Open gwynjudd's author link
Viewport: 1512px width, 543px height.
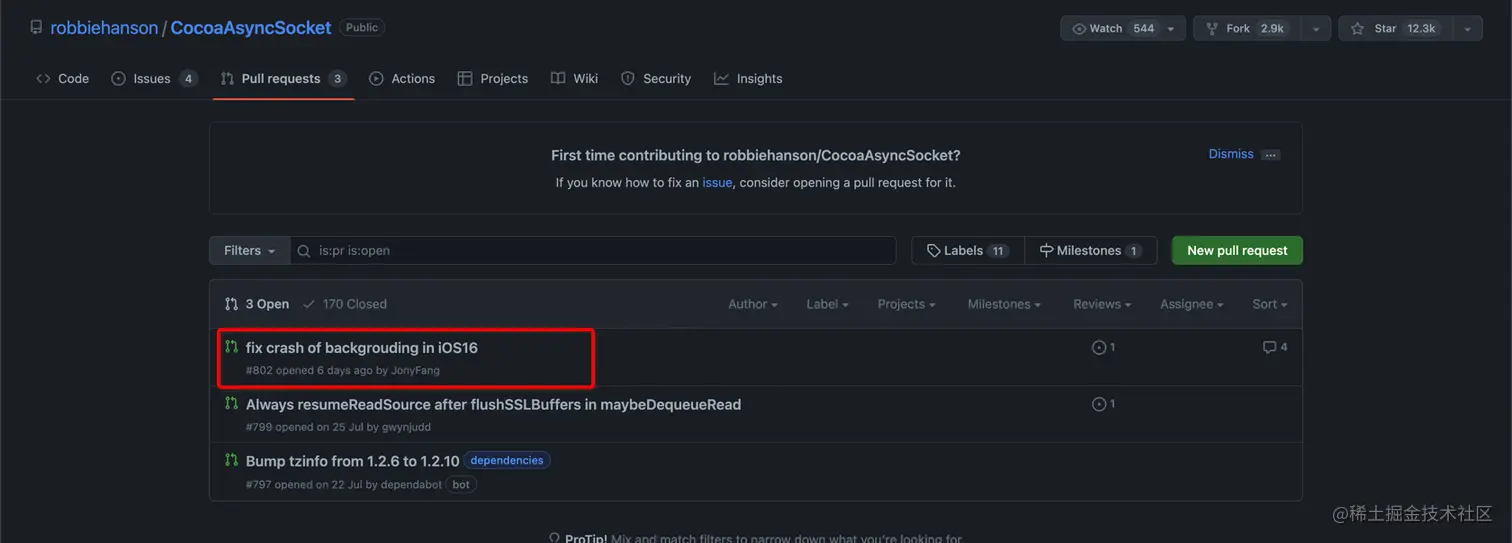[404, 427]
